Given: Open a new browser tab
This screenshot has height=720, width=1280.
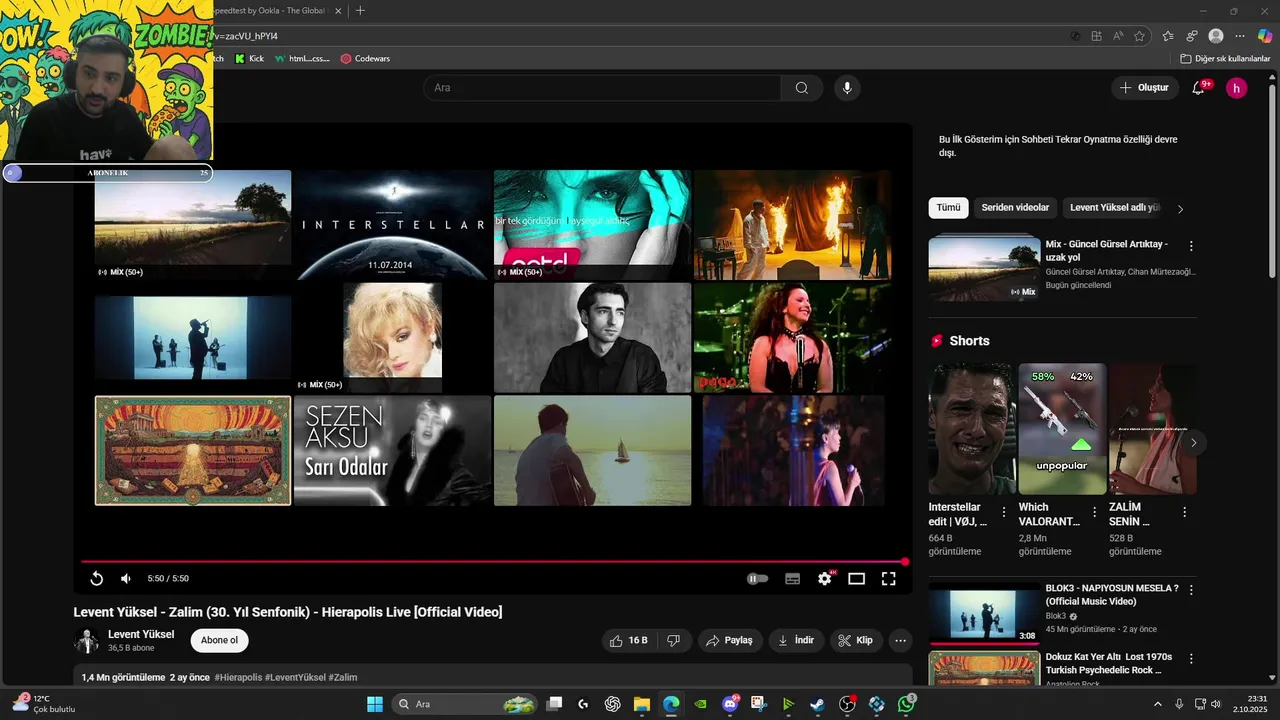Looking at the screenshot, I should [x=360, y=11].
